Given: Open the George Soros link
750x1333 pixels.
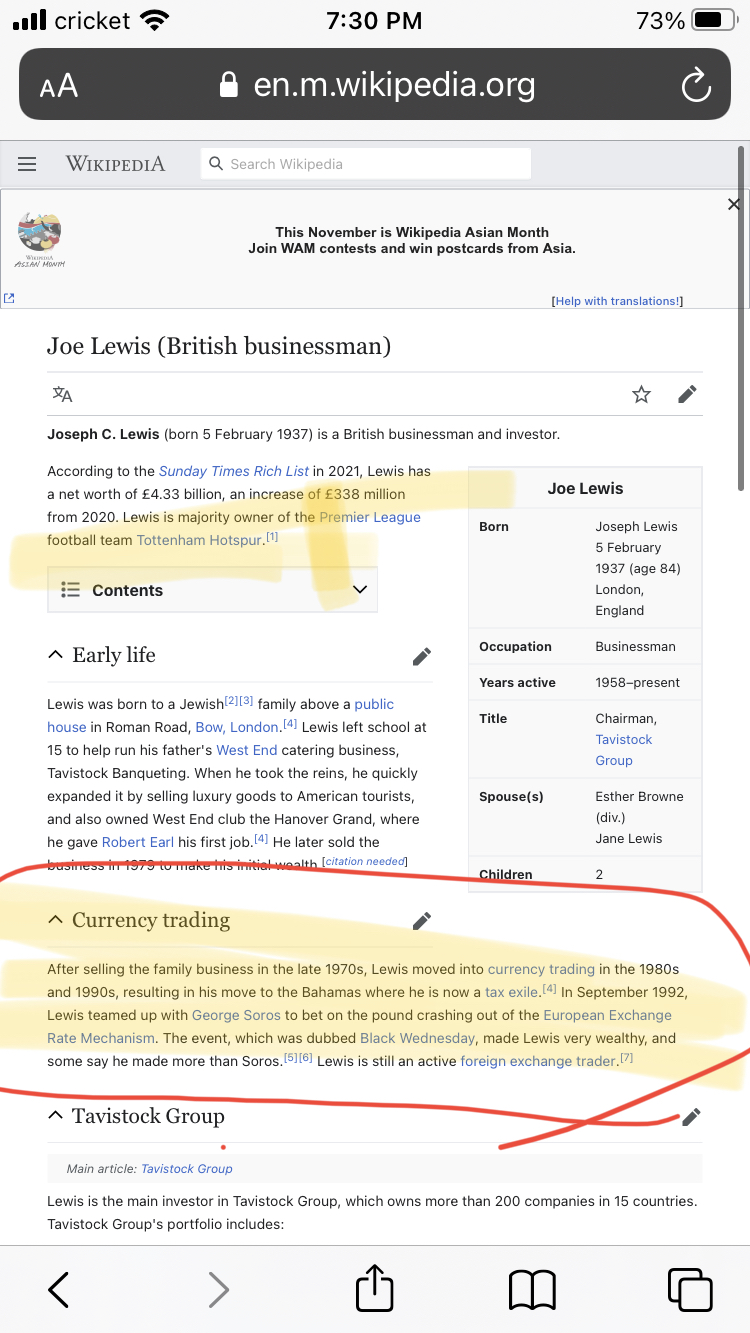Looking at the screenshot, I should 236,1015.
